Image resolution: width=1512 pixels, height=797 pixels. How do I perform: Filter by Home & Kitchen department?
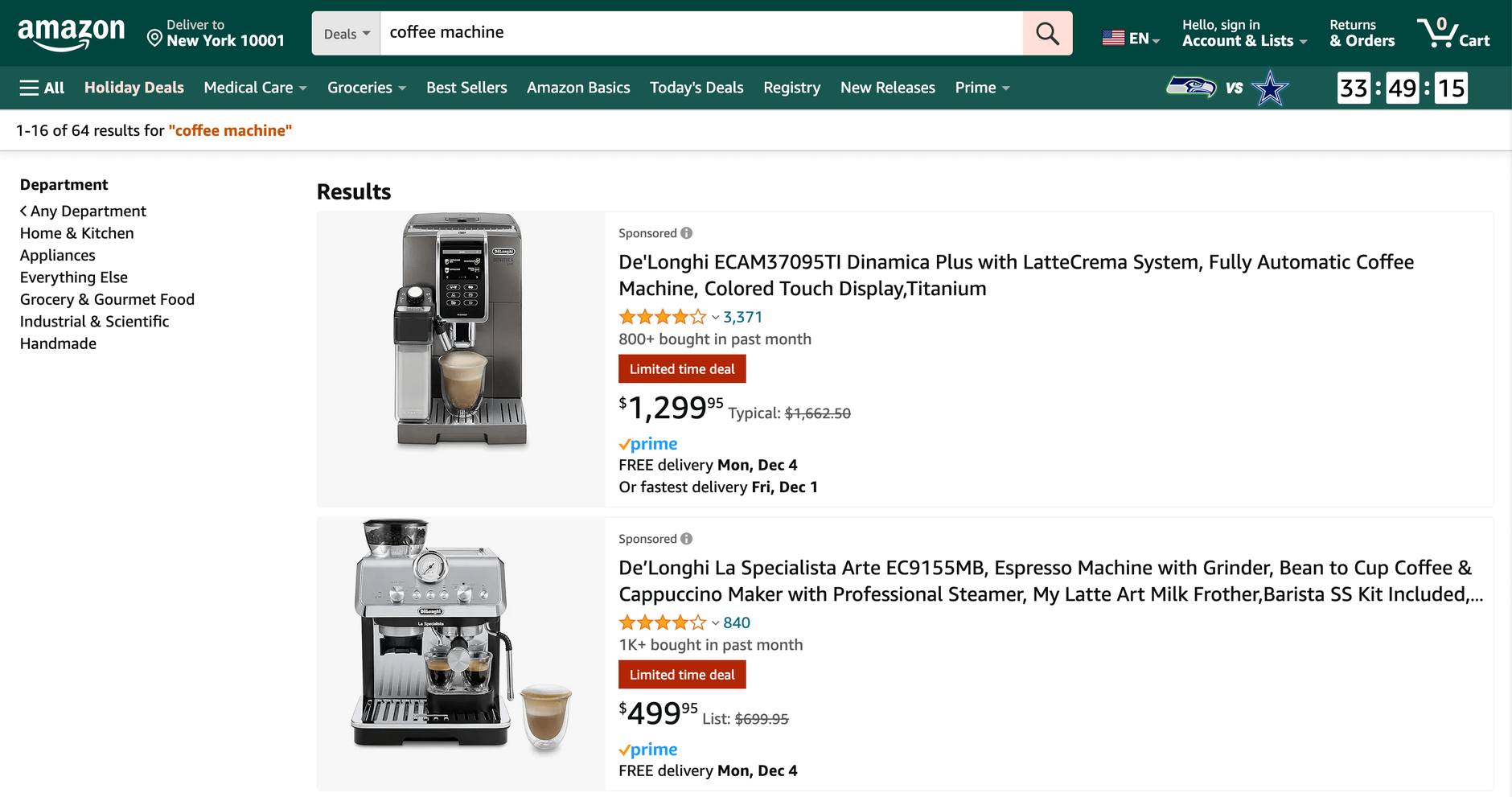click(77, 233)
